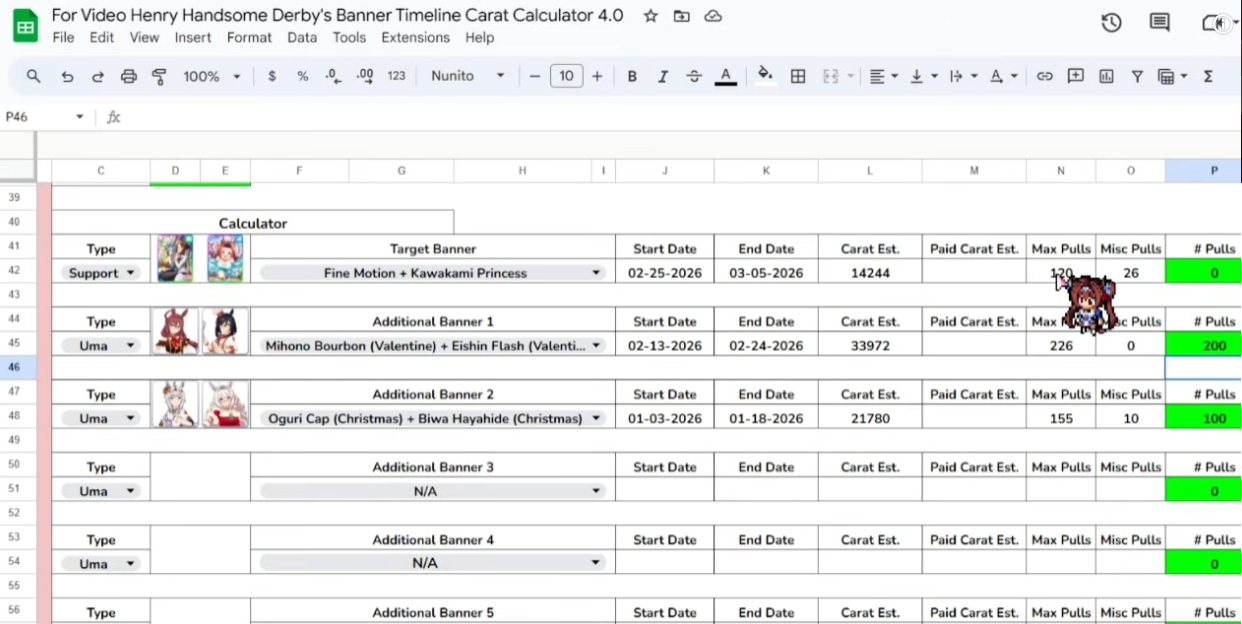Select column P header

[1203, 171]
